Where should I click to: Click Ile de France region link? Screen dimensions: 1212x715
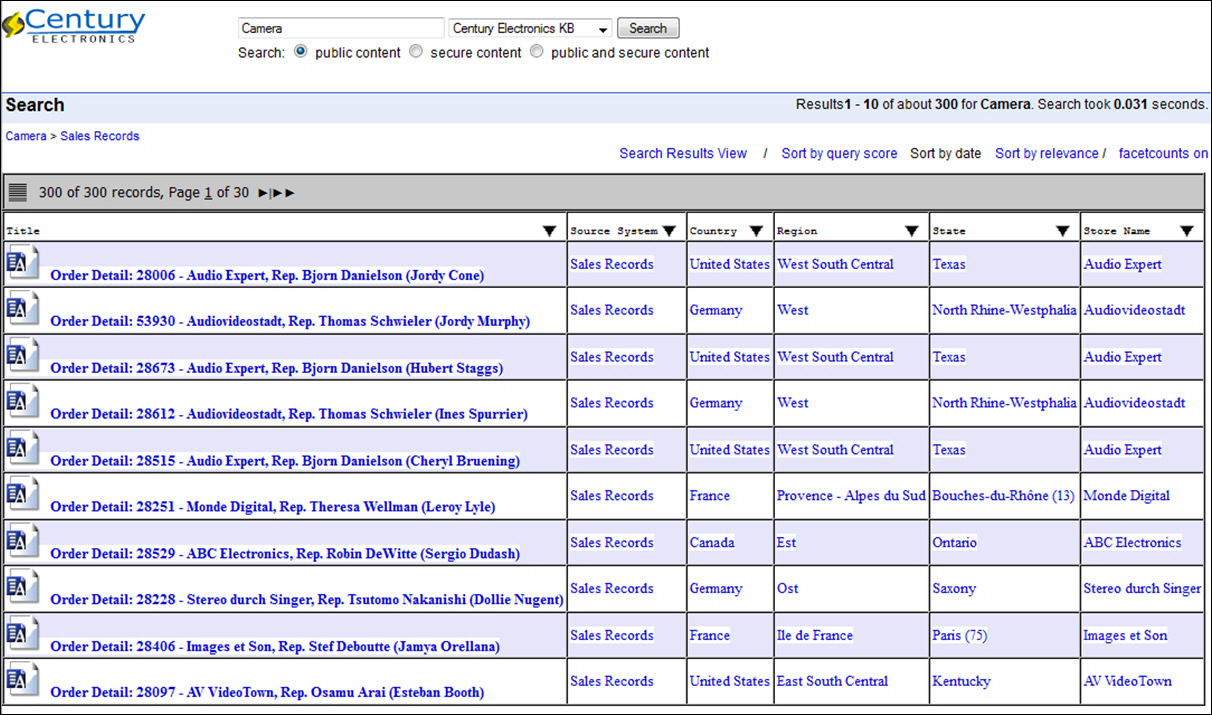tap(815, 635)
